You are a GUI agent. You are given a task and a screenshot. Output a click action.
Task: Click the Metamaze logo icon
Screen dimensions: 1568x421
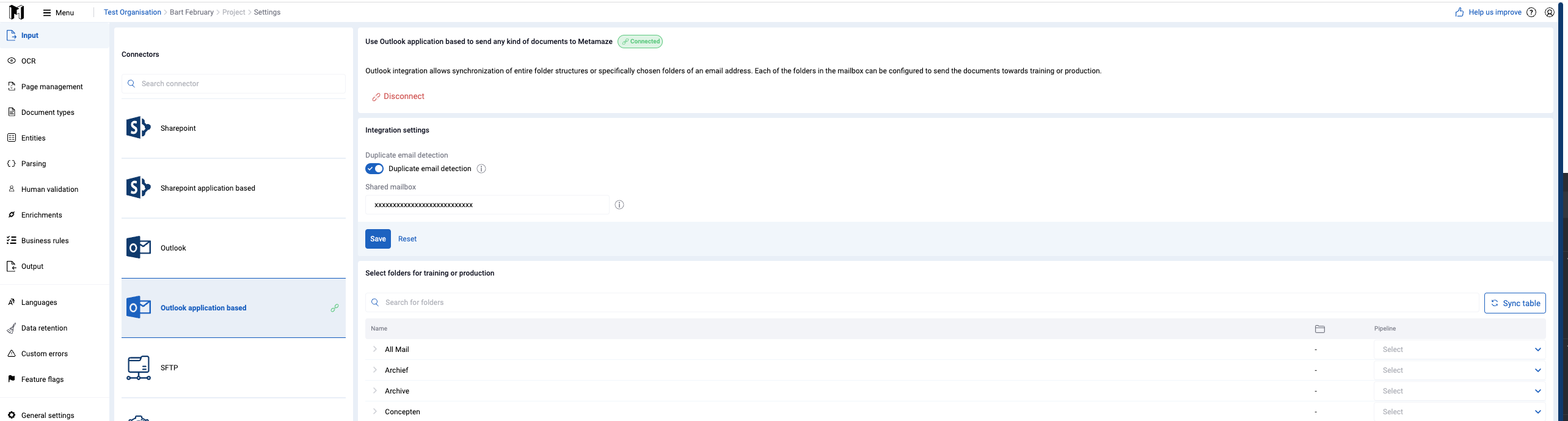[16, 12]
